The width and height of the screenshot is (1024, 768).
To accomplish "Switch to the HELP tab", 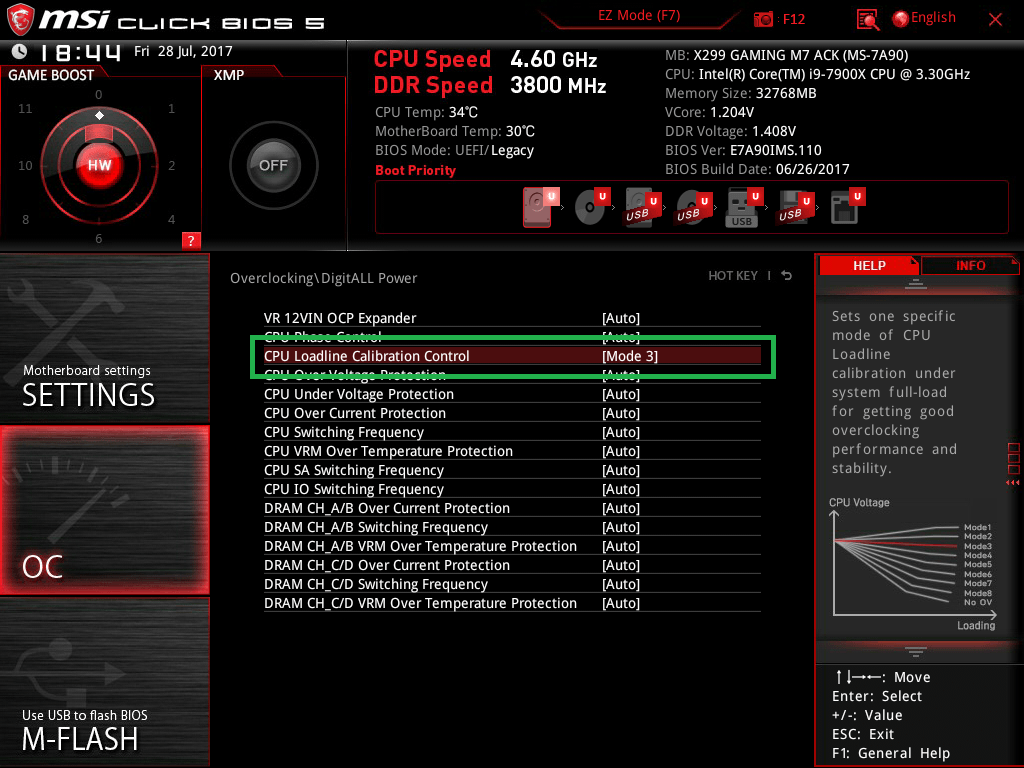I will coord(869,265).
